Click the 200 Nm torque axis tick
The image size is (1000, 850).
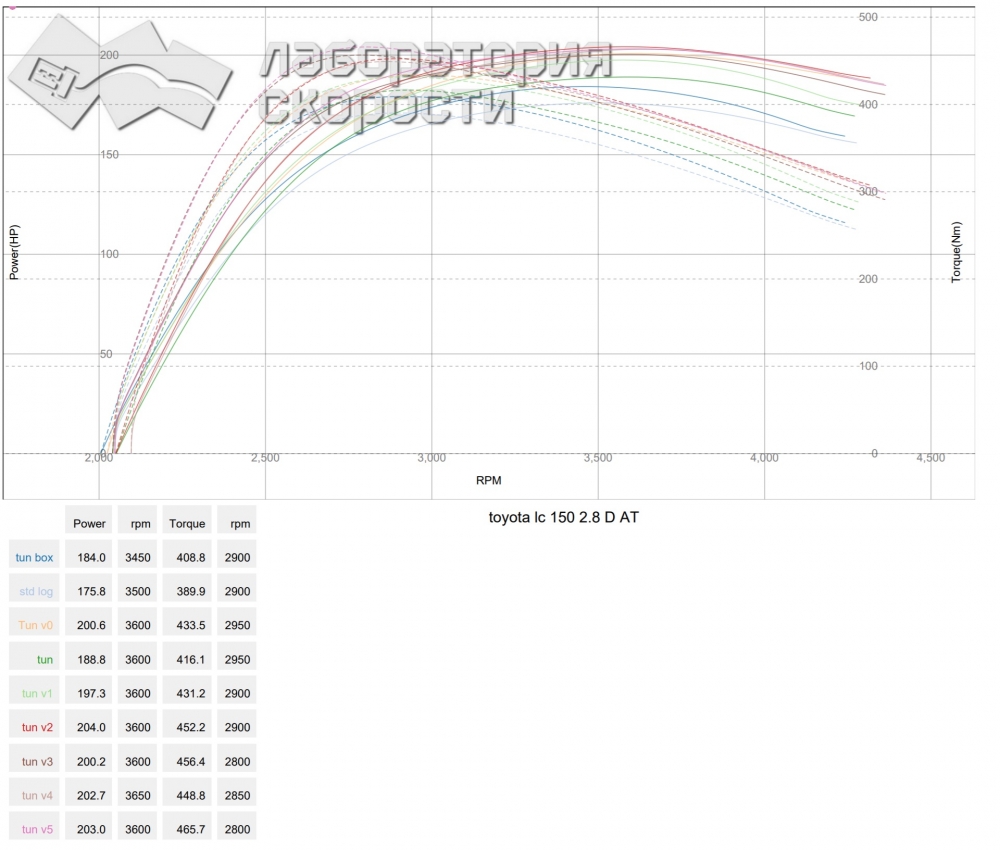coord(868,279)
